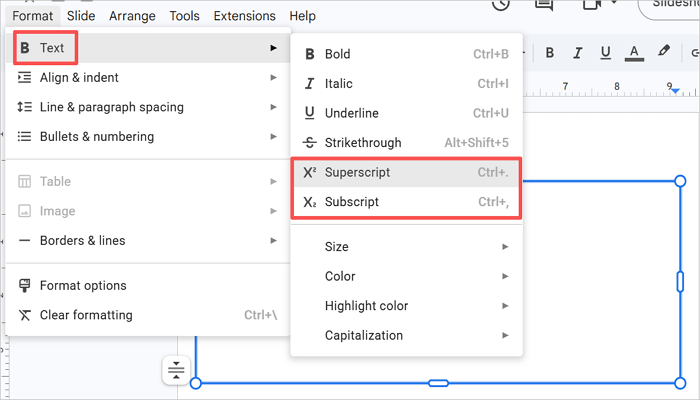Open the Extensions menu
The height and width of the screenshot is (400, 700).
(x=245, y=16)
